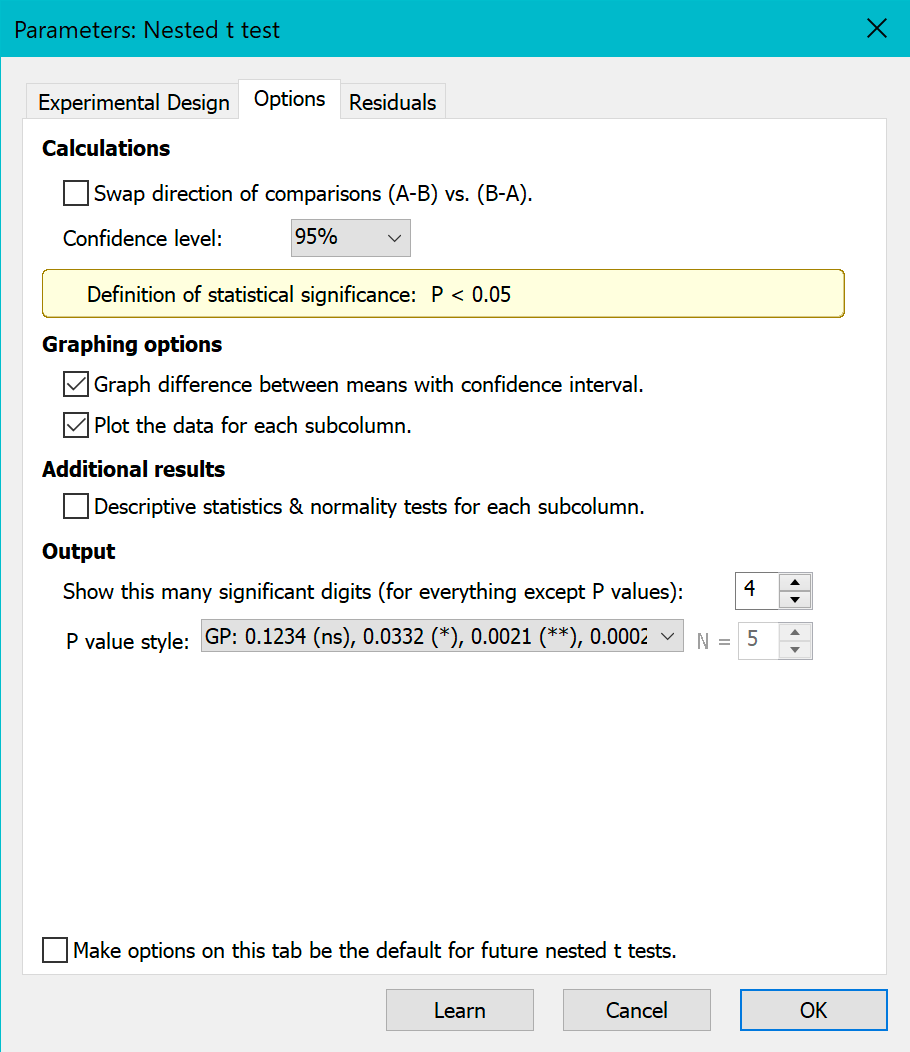Click the significant digits input field
Screen dimensions: 910x1052
click(756, 591)
